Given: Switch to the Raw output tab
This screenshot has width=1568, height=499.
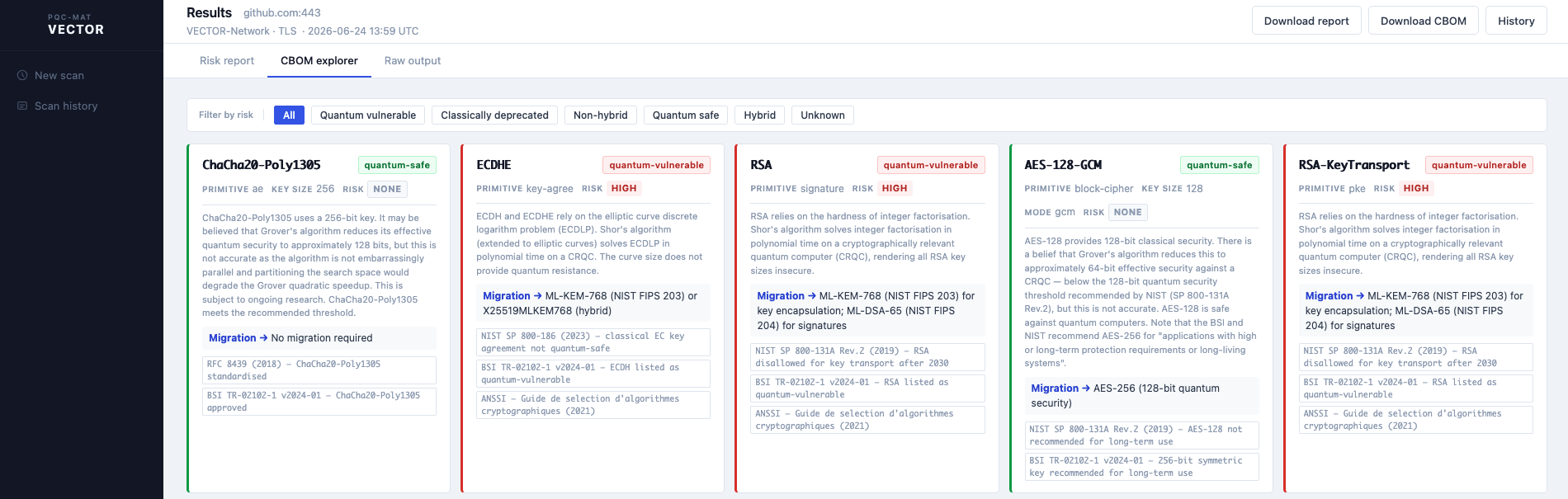Looking at the screenshot, I should [x=413, y=61].
